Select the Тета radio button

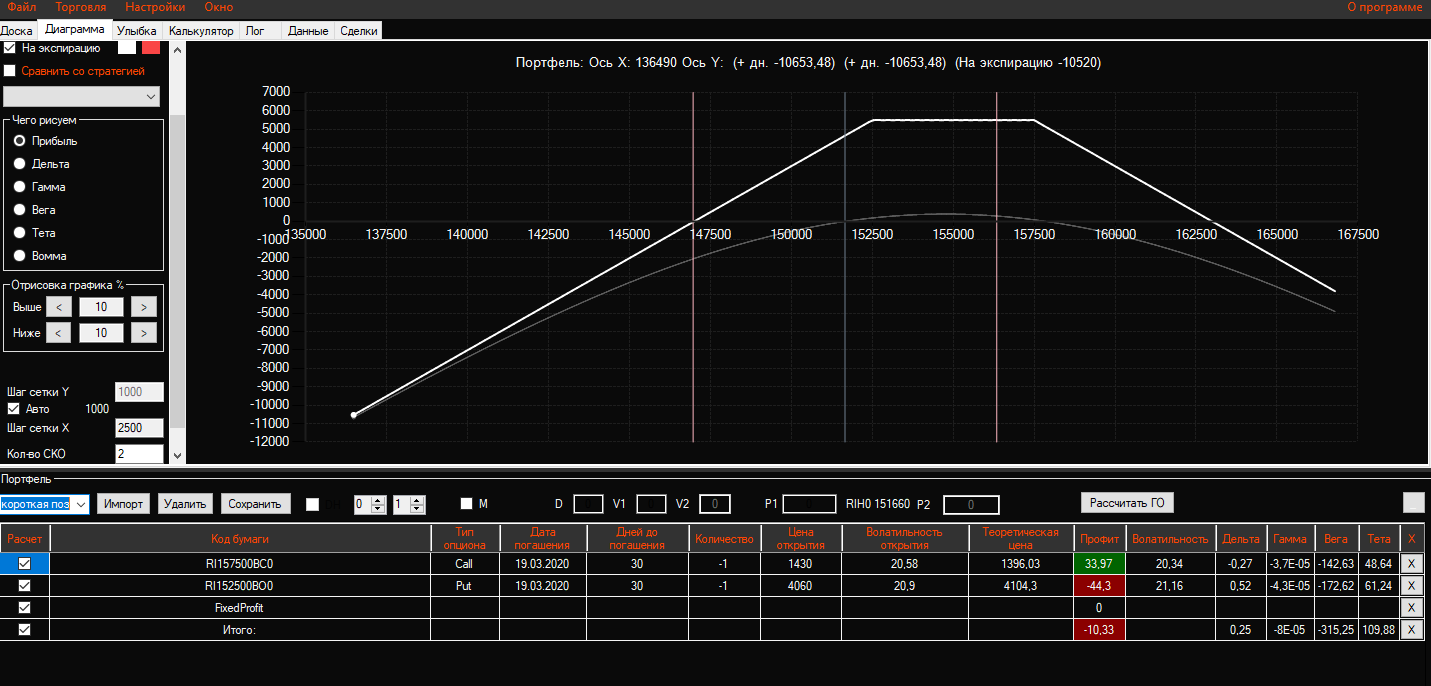pos(19,233)
